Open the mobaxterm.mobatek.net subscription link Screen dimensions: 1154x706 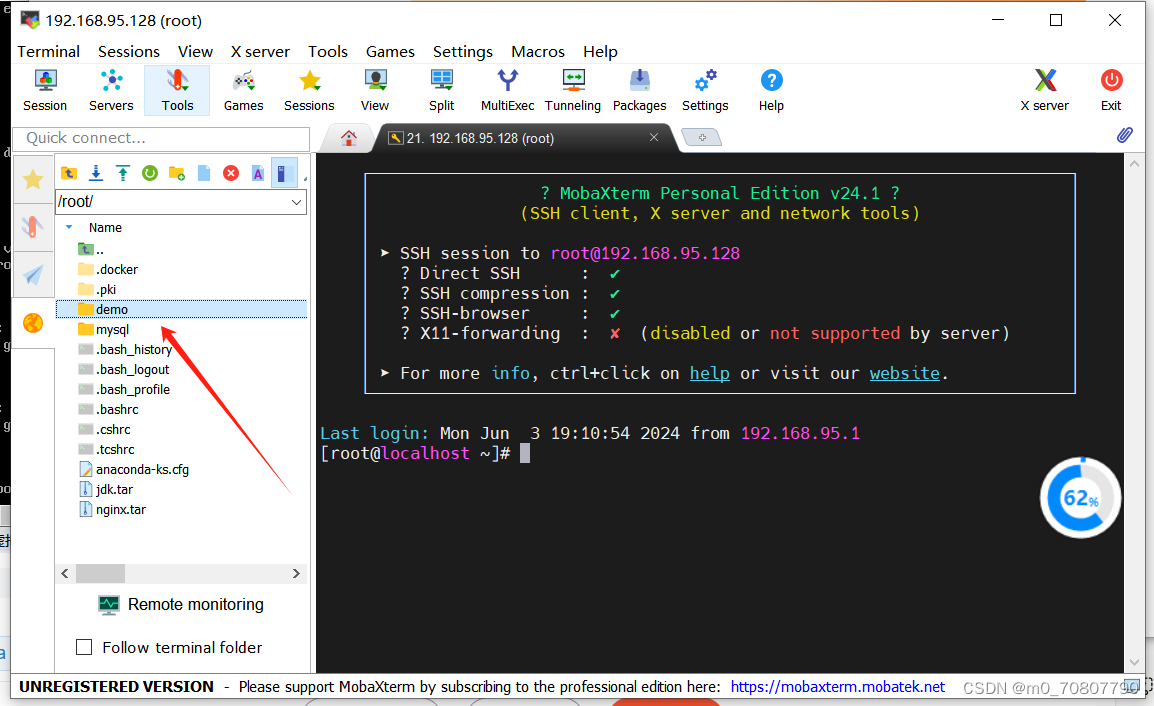838,686
